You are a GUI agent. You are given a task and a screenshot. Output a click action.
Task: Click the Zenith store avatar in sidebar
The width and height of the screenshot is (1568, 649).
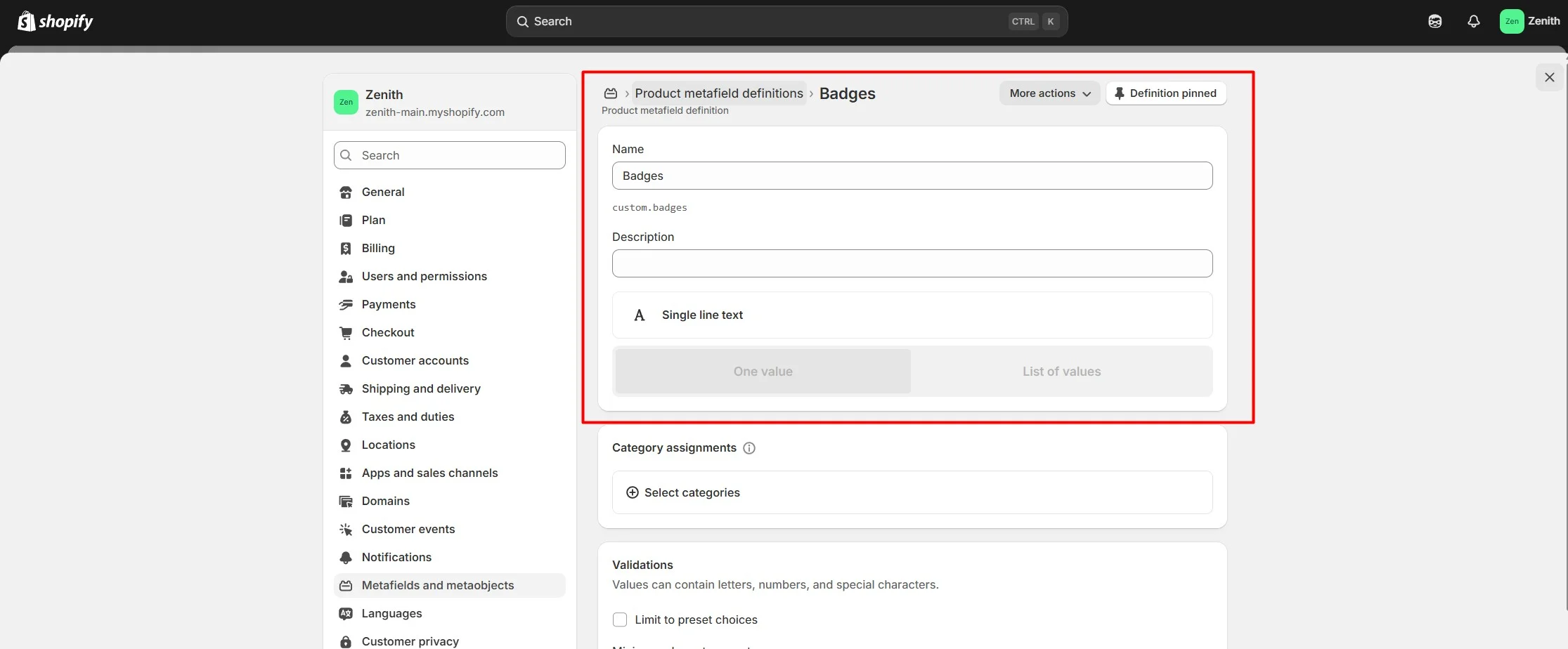pos(346,103)
